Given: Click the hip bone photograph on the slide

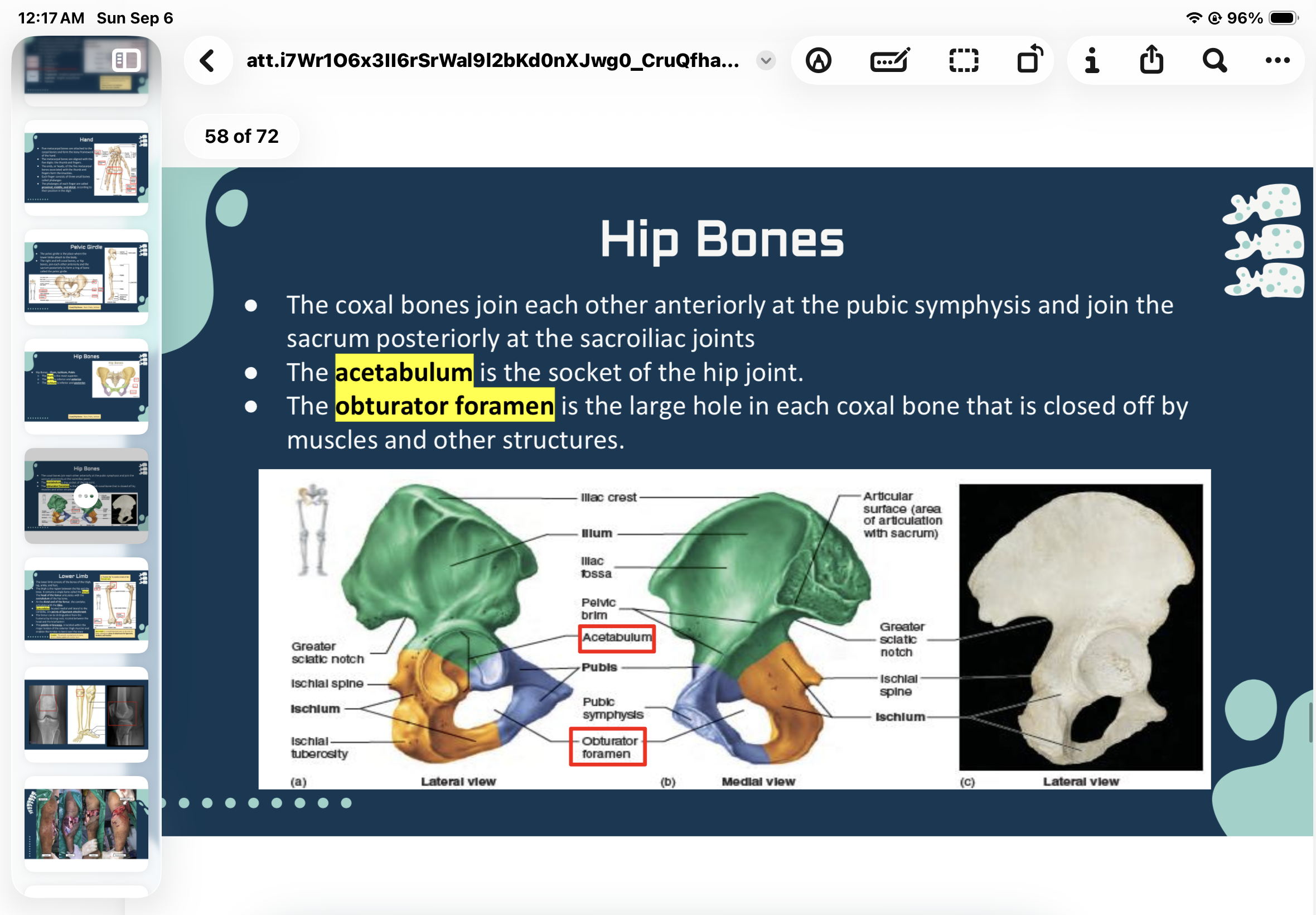Looking at the screenshot, I should [1081, 627].
